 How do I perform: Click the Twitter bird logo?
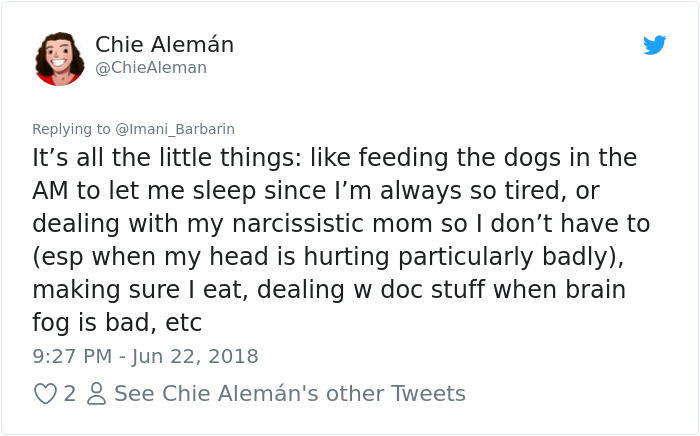(654, 44)
